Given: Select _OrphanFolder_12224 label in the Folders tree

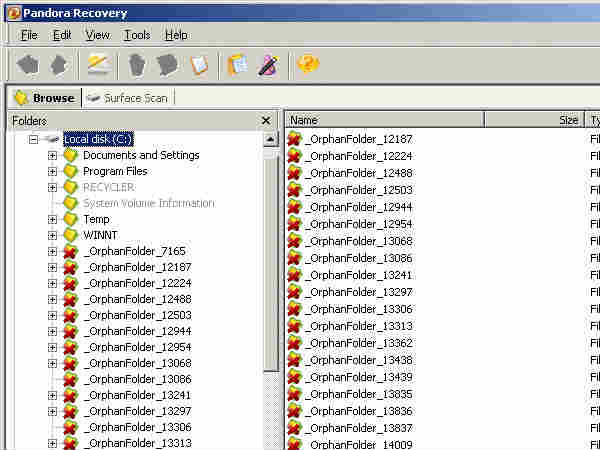Looking at the screenshot, I should coord(137,284).
